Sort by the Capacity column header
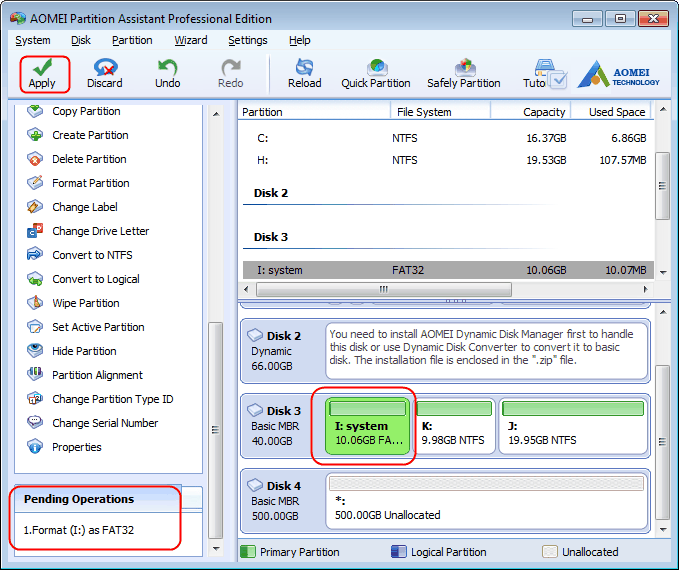 pyautogui.click(x=530, y=112)
